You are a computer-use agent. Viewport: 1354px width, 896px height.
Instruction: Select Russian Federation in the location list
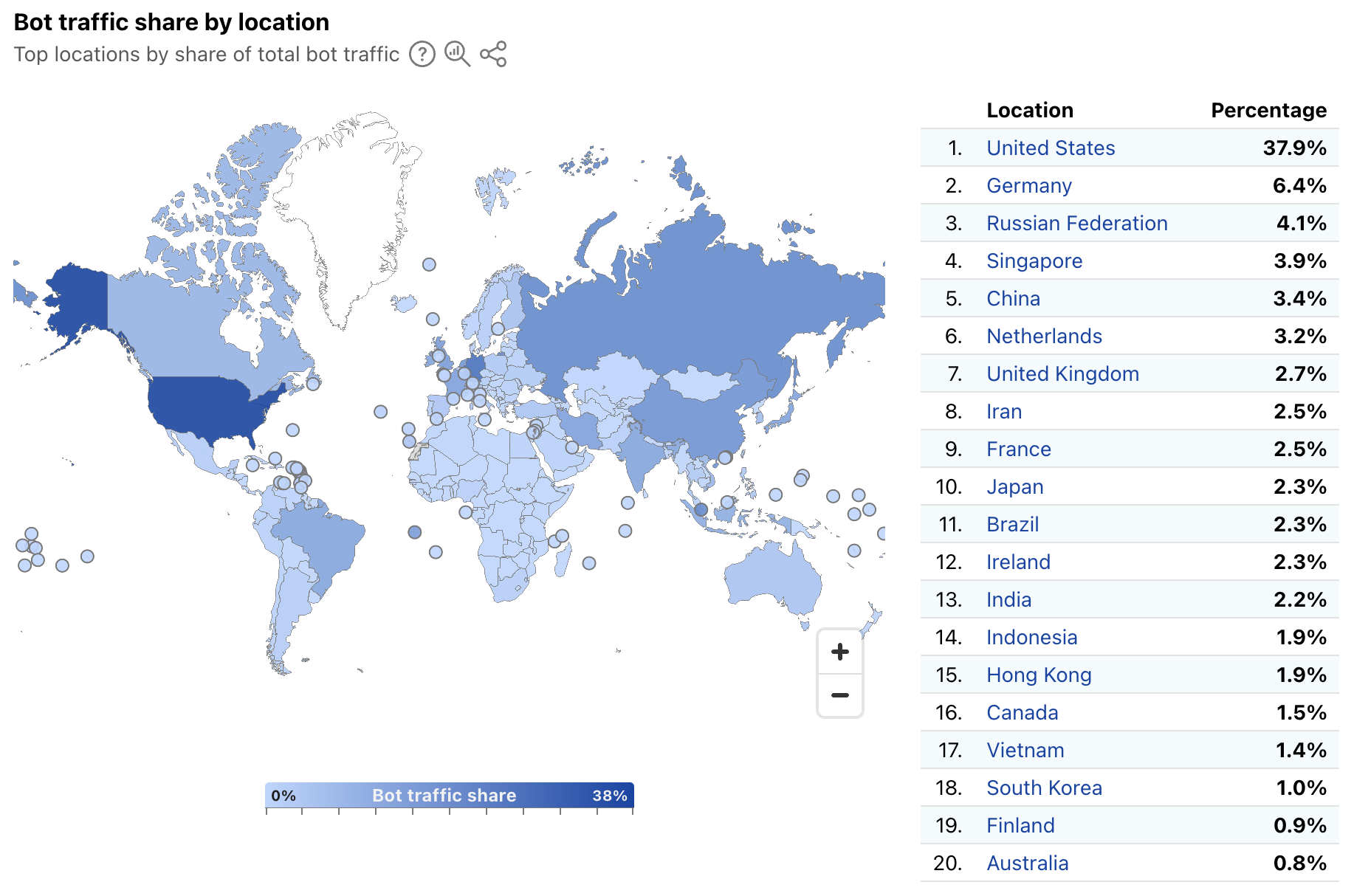point(1077,224)
